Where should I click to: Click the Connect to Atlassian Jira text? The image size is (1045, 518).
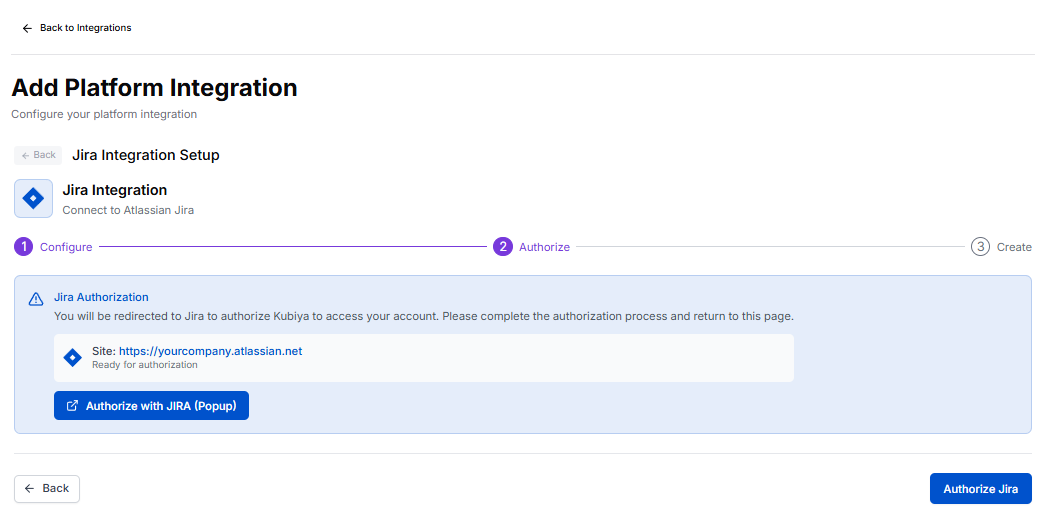pos(128,210)
